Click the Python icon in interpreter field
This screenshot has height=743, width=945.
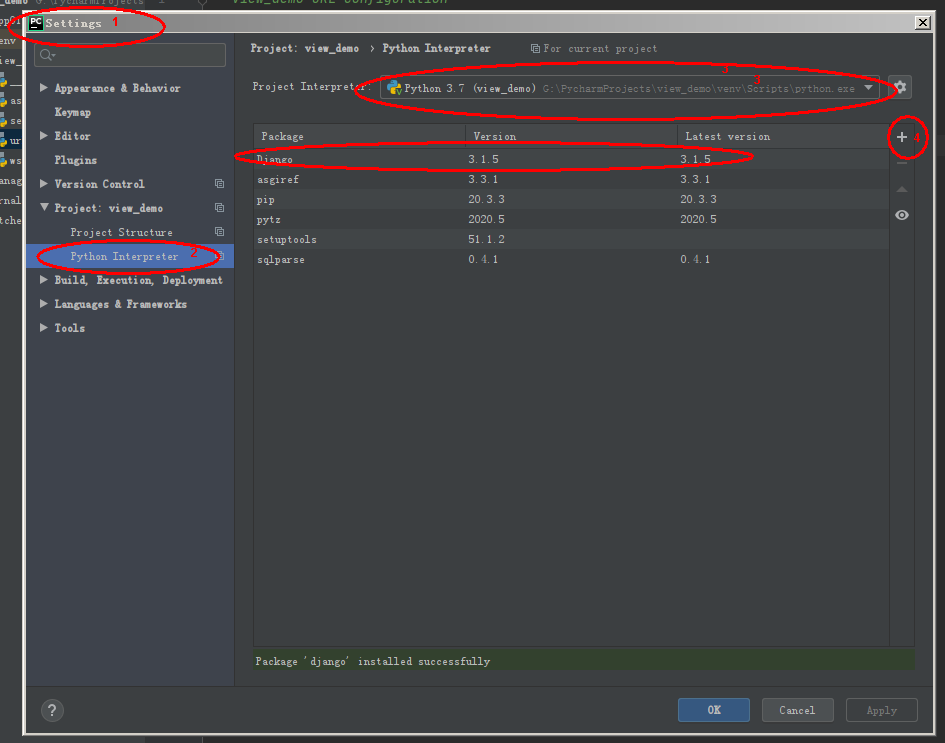[394, 88]
